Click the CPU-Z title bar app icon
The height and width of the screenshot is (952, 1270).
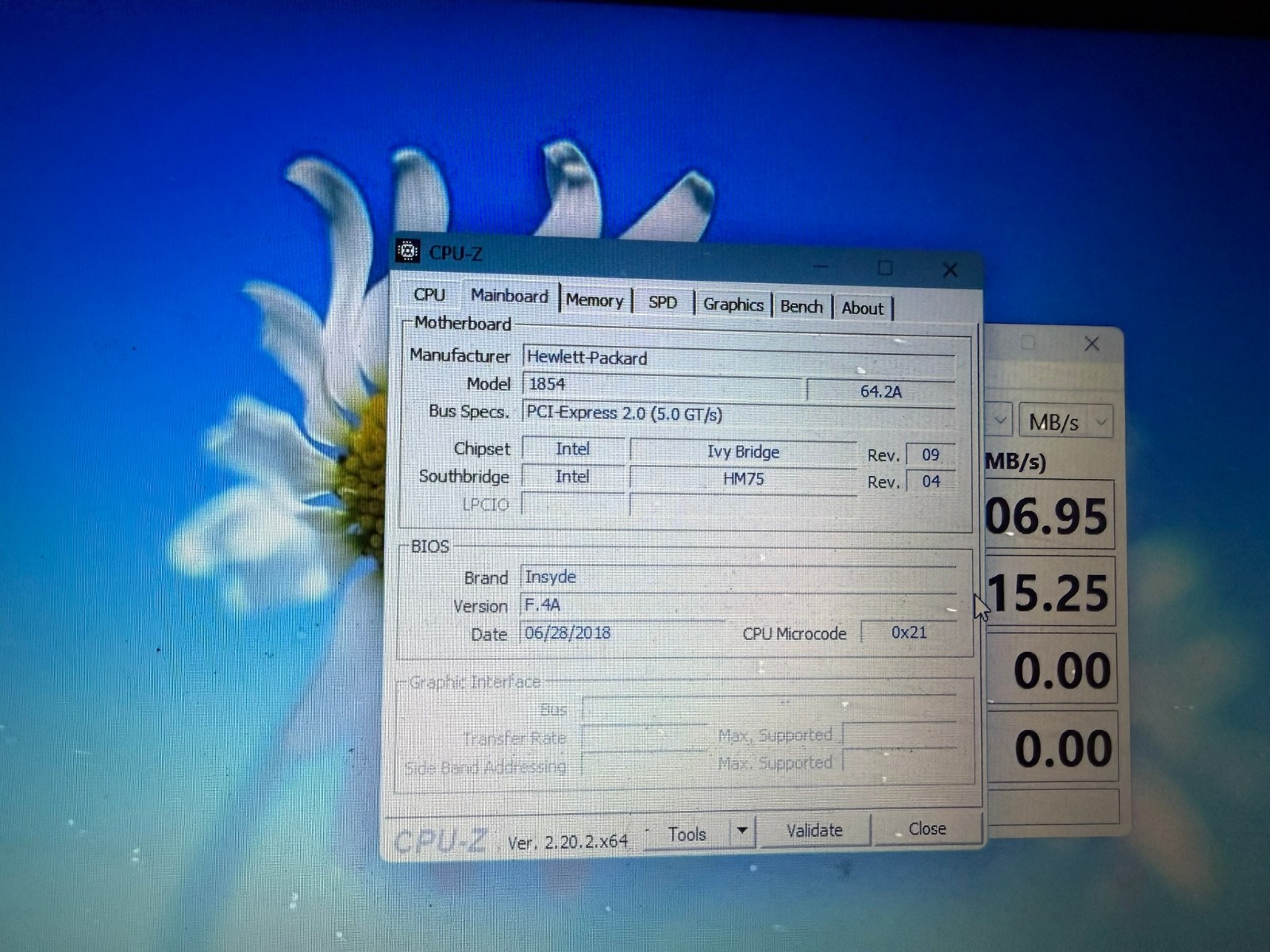pos(407,251)
